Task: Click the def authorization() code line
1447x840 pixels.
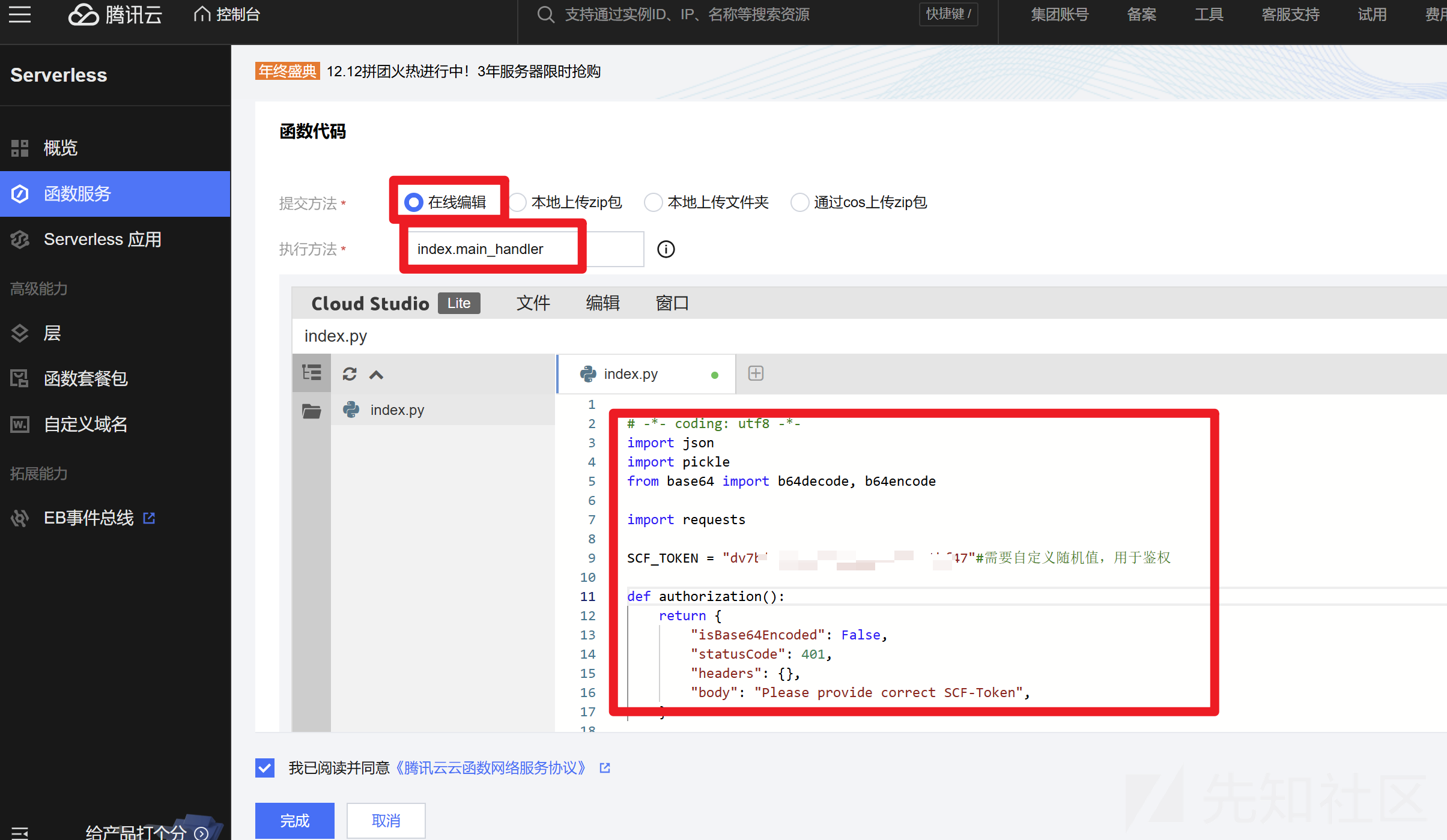Action: [706, 596]
